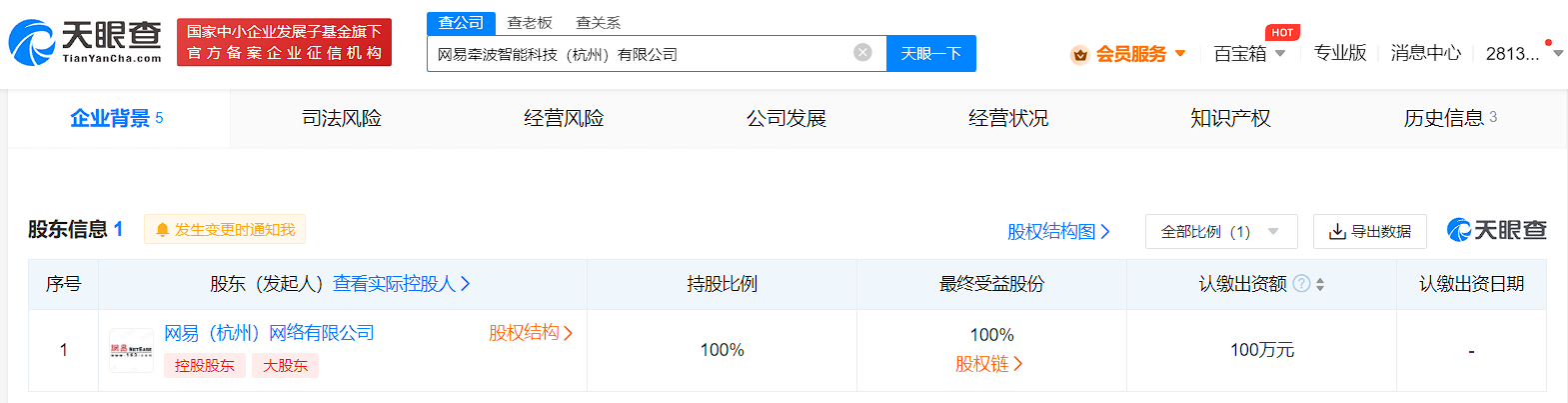The height and width of the screenshot is (403, 1568).
Task: Click the TianYanCha logo in header
Action: pos(85,42)
